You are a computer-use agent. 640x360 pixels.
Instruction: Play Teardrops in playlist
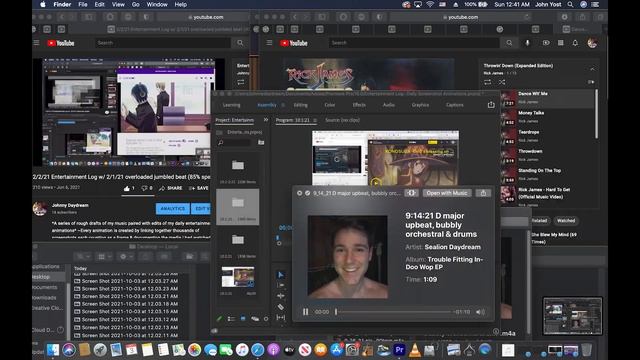(548, 136)
